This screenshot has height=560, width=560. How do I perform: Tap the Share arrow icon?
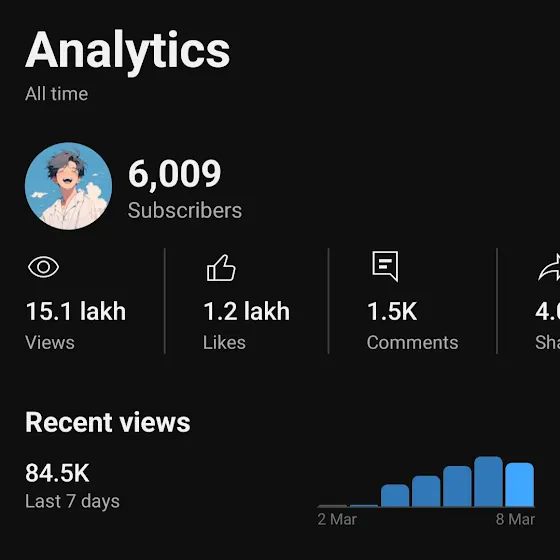pos(549,267)
